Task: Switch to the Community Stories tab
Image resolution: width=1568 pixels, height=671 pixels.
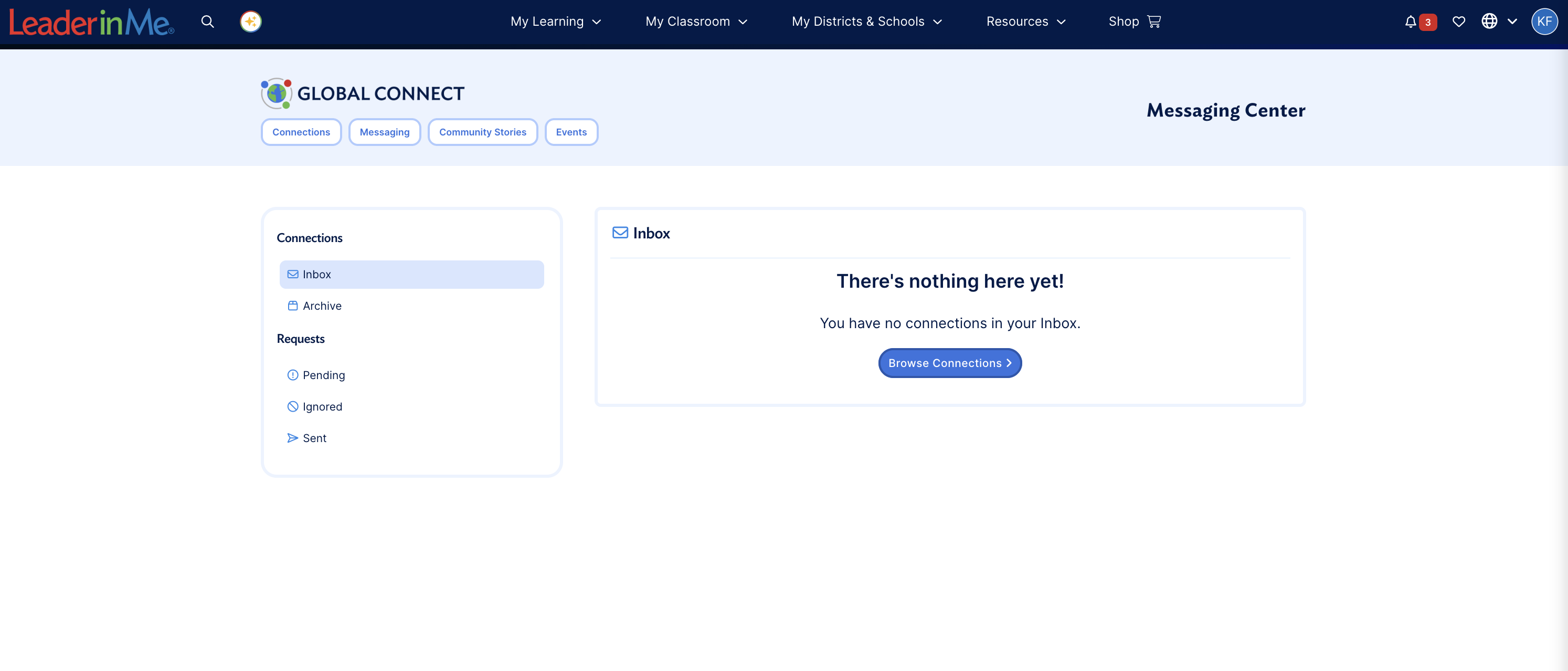Action: click(483, 132)
